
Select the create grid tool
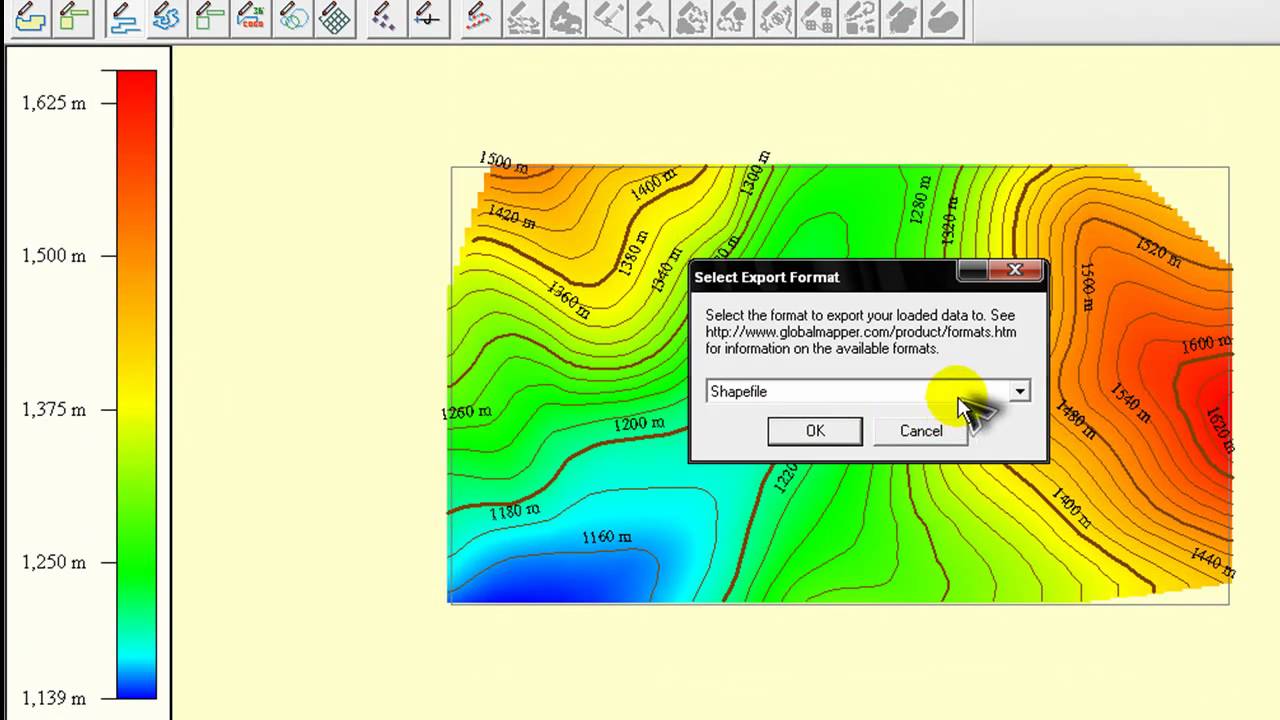coord(335,17)
